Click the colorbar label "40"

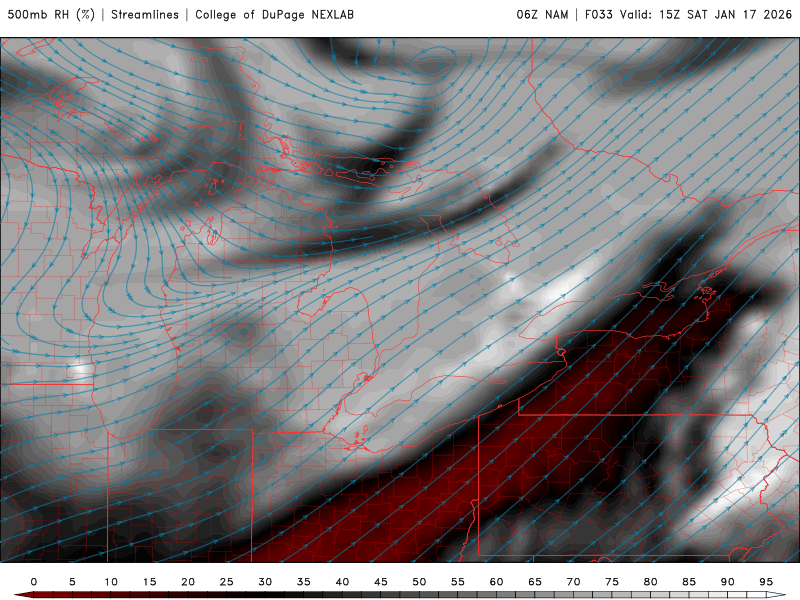(342, 582)
